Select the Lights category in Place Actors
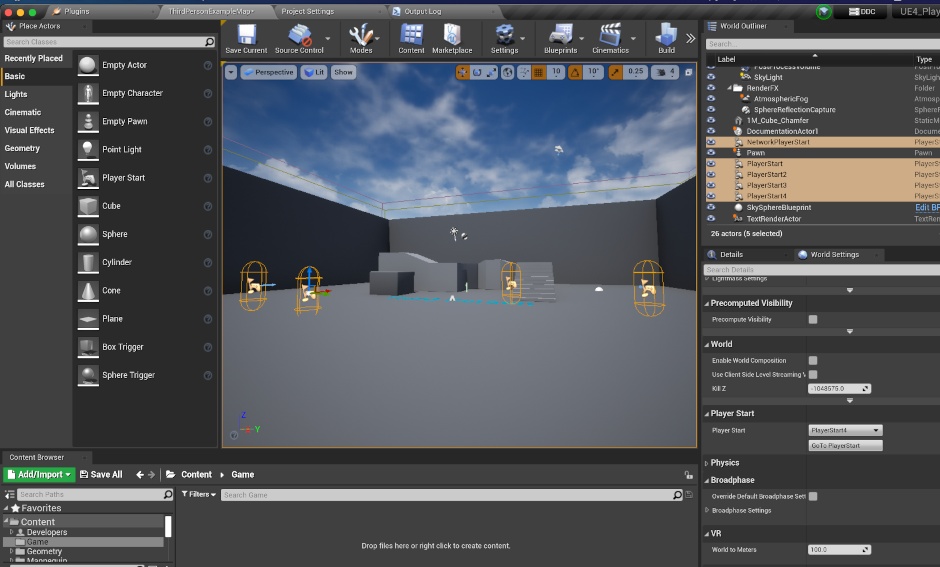 coord(16,94)
